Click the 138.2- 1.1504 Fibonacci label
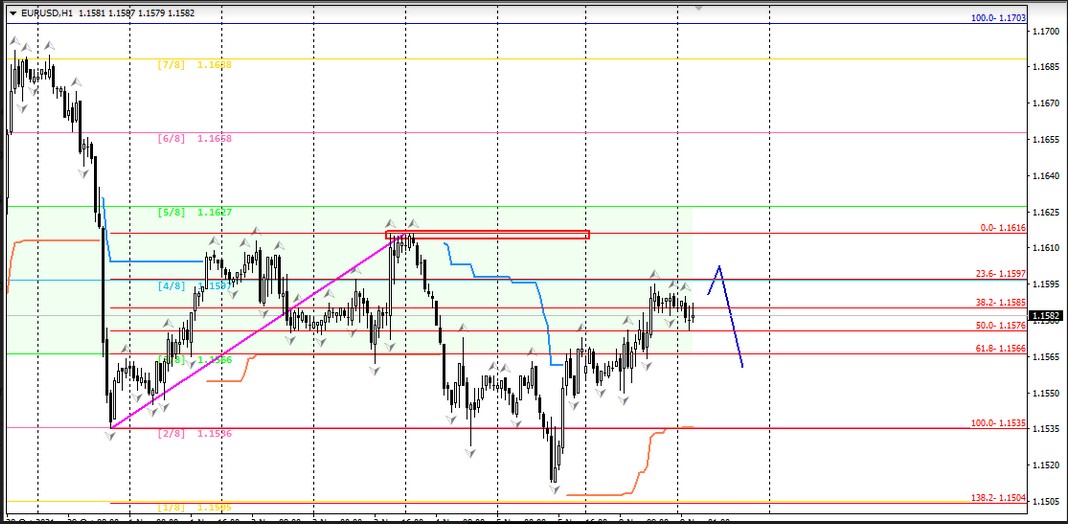 [998, 497]
